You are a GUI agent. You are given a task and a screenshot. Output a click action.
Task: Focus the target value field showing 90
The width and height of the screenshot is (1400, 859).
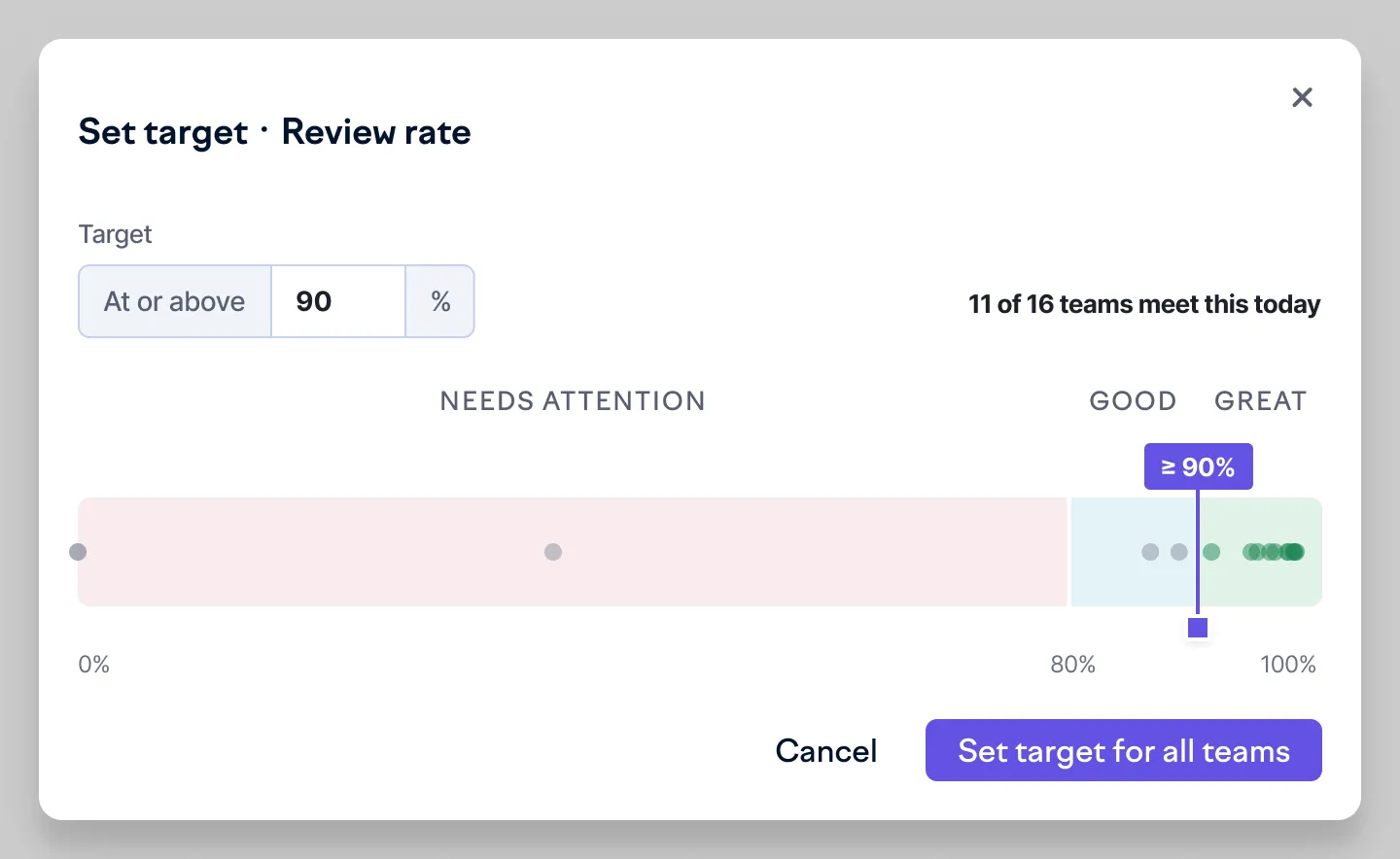(x=338, y=301)
